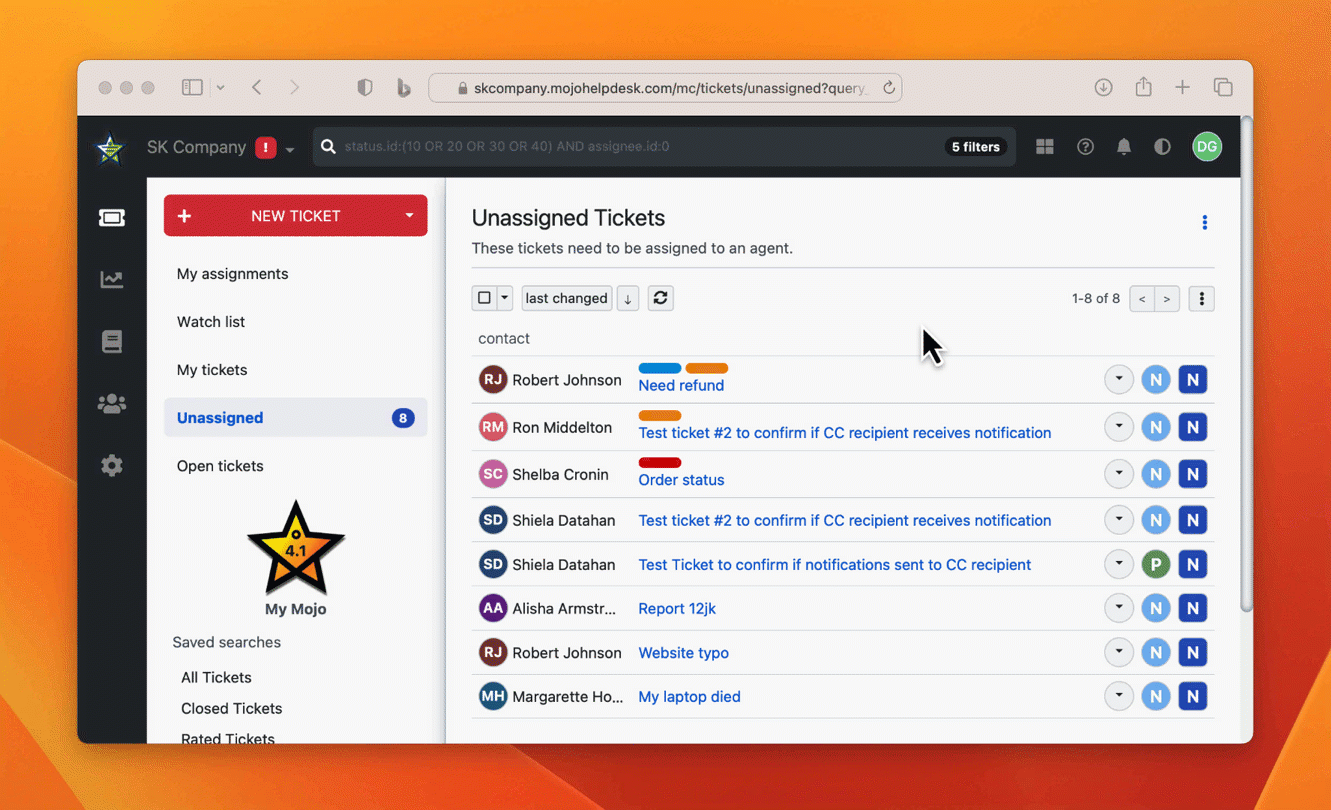Open the list options kebab beside pager
1331x810 pixels.
pos(1202,299)
